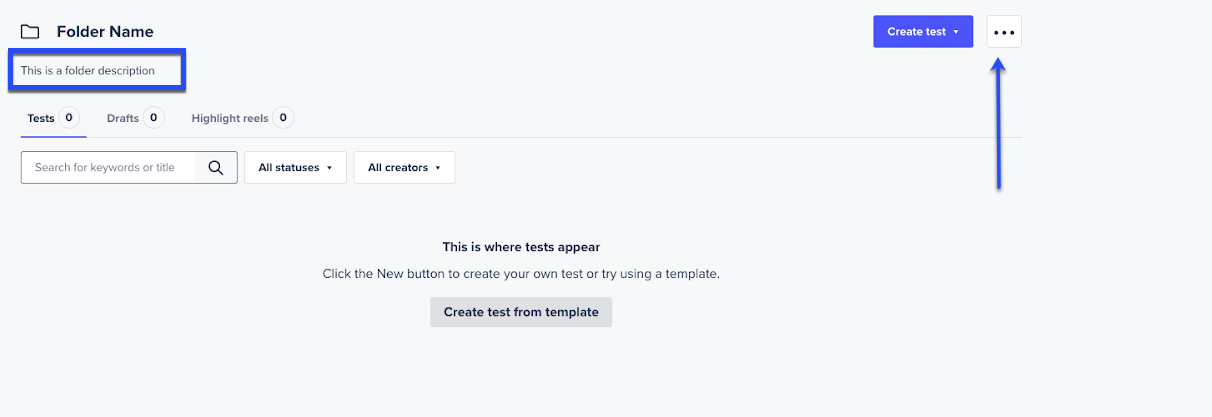Click the magnifying glass search icon
1212x417 pixels.
point(216,168)
